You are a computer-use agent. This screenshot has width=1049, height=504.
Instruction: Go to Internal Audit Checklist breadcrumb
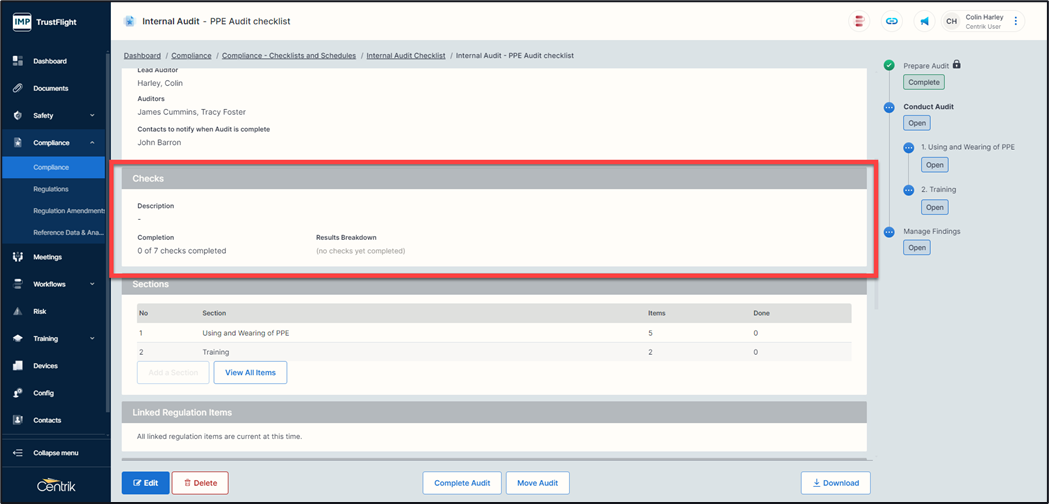[406, 56]
